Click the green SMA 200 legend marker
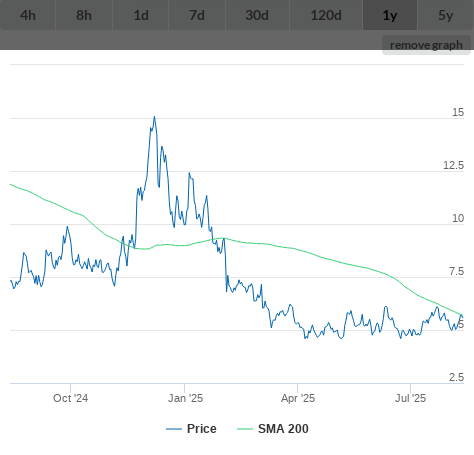Screen dimensions: 474x455 pyautogui.click(x=245, y=429)
